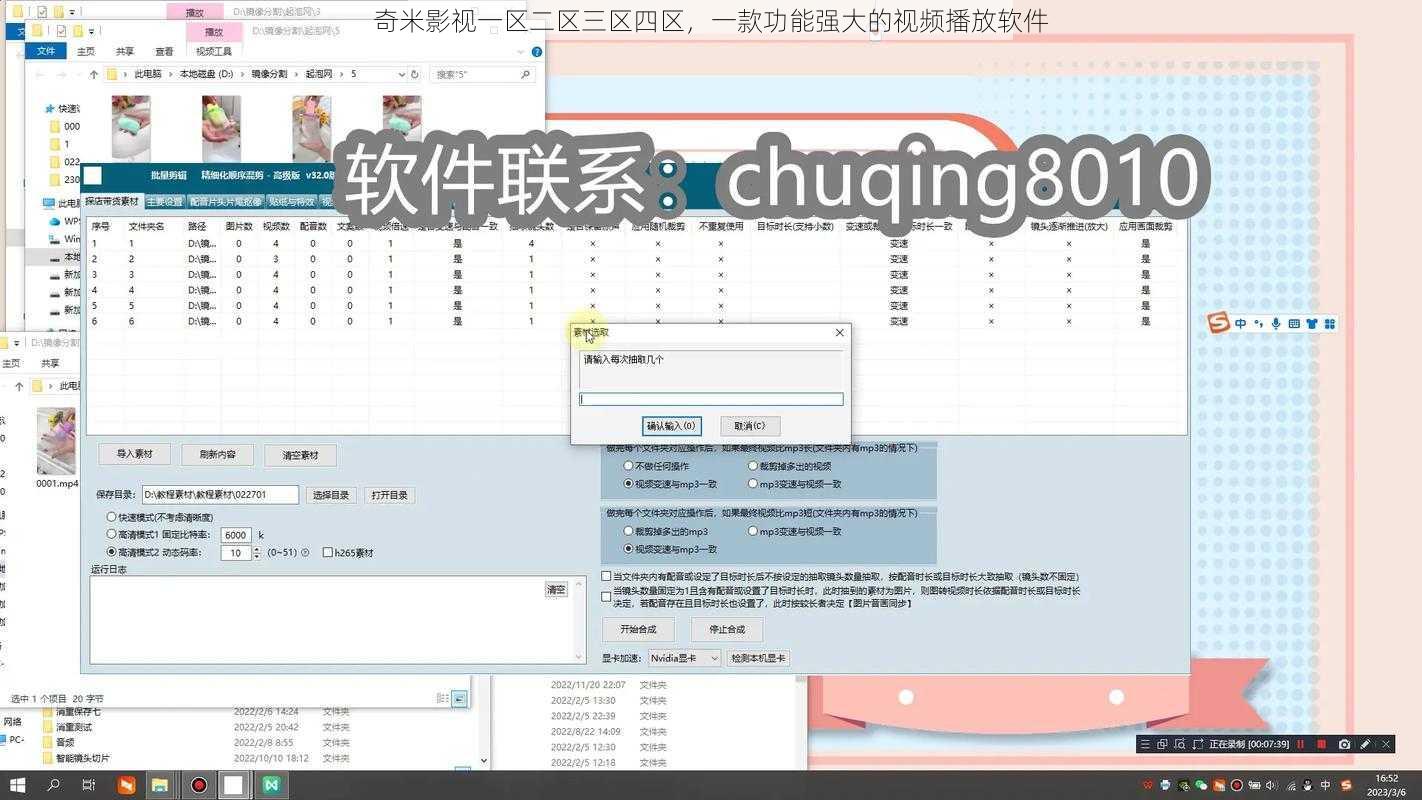The width and height of the screenshot is (1422, 800).
Task: Click the search magnifier in Explorer search box
Action: [525, 74]
